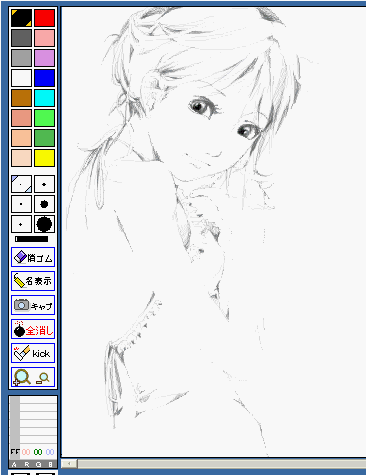This screenshot has height=475, width=366.
Task: Pick the salmon color swatch
Action: tap(21, 118)
